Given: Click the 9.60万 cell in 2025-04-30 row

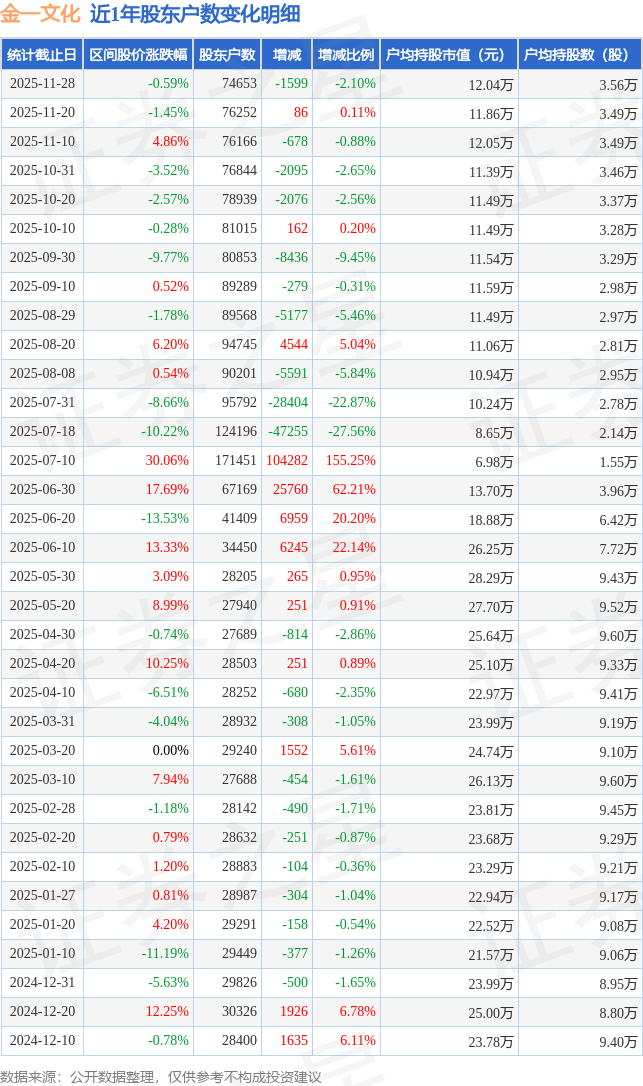Looking at the screenshot, I should click(x=618, y=635).
